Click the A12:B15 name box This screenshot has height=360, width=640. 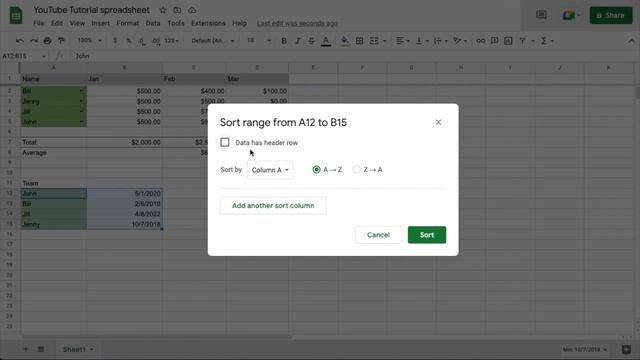24,56
